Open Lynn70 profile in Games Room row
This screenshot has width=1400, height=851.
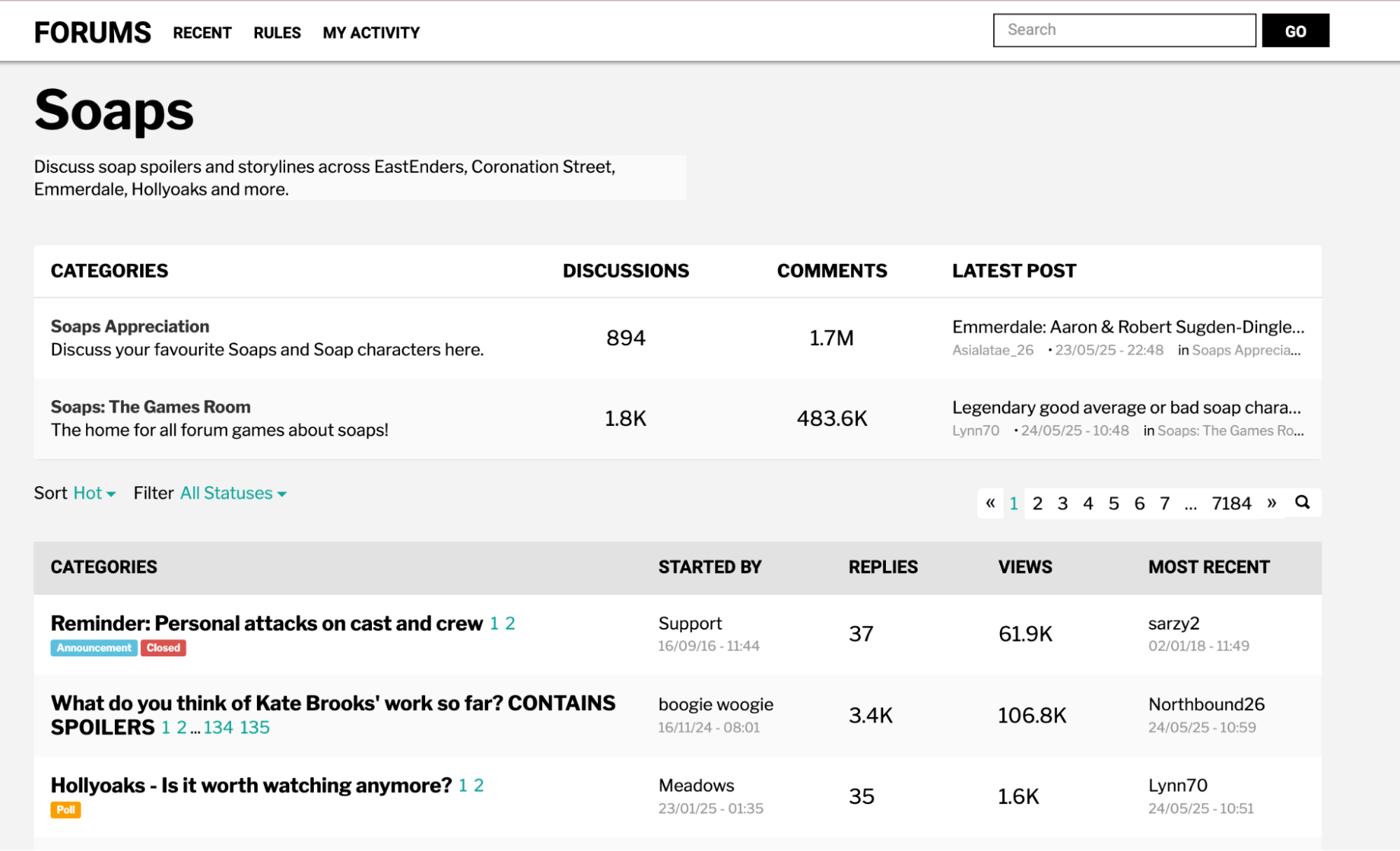tap(976, 431)
